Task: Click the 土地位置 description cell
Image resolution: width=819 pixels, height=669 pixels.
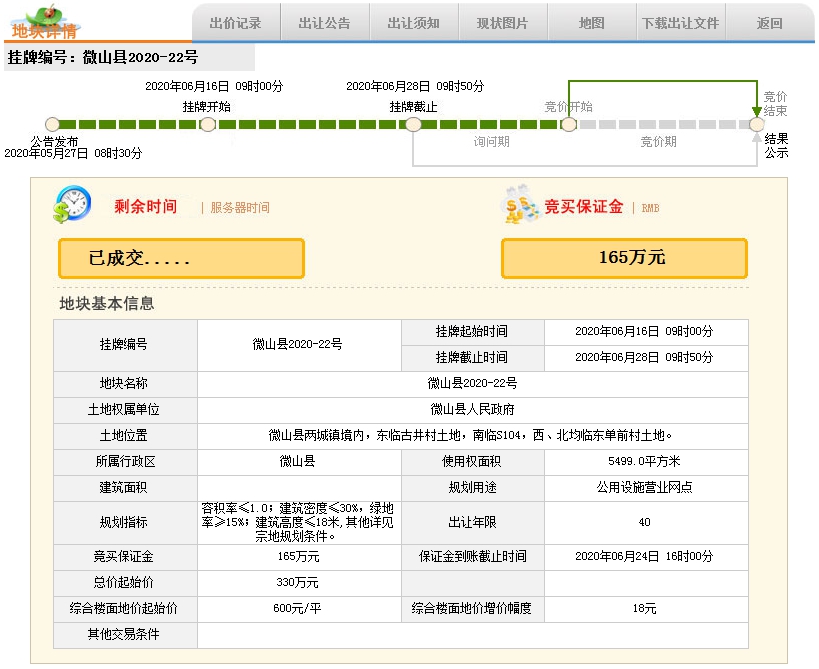Action: (x=473, y=436)
